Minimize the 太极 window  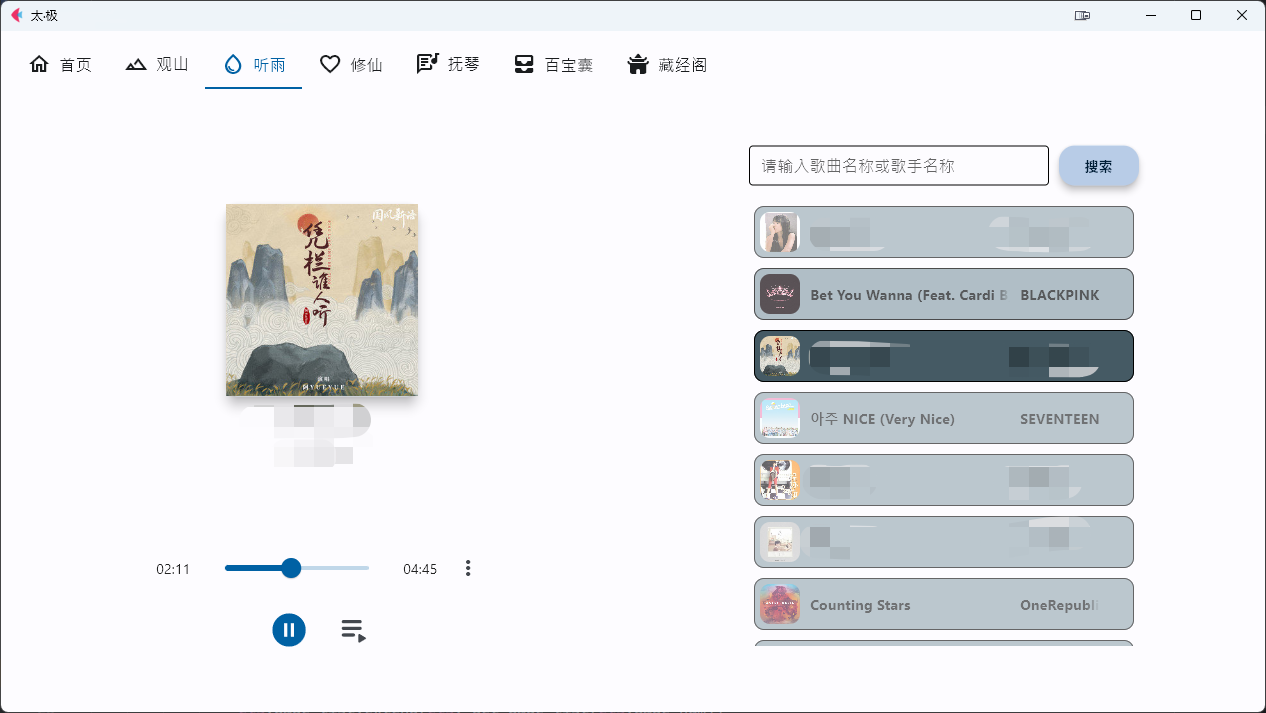[1150, 15]
